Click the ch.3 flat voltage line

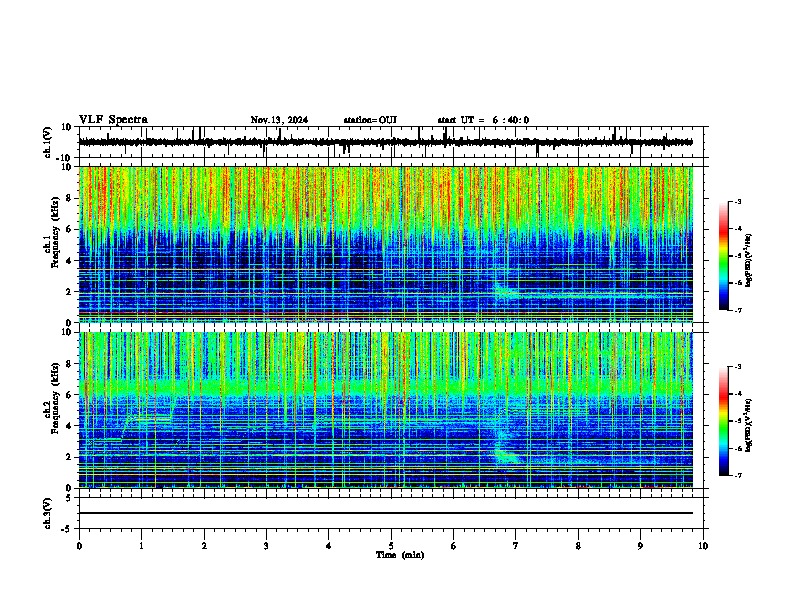385,513
